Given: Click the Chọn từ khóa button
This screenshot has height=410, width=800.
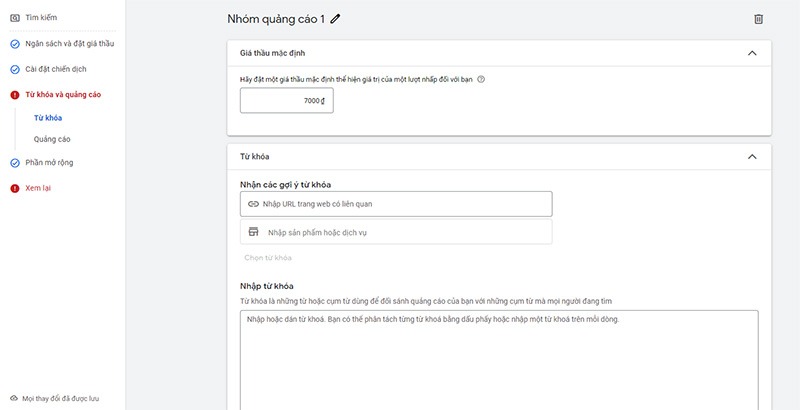Looking at the screenshot, I should pos(268,258).
